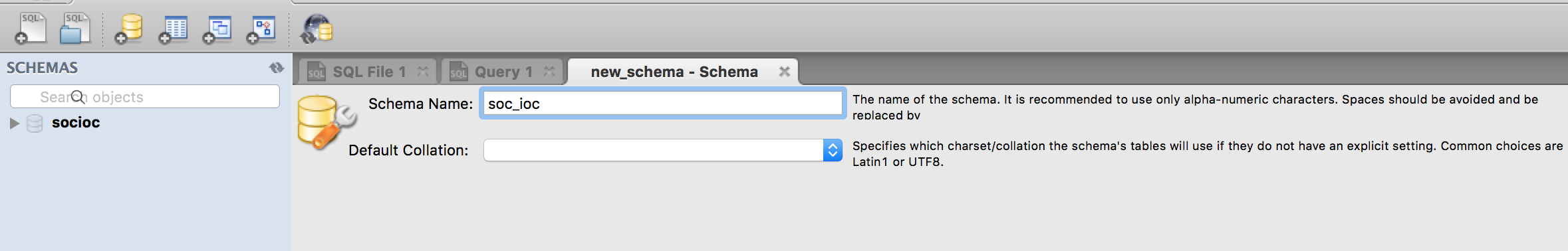
Task: Switch to the SQL File 1 tab
Action: [368, 72]
